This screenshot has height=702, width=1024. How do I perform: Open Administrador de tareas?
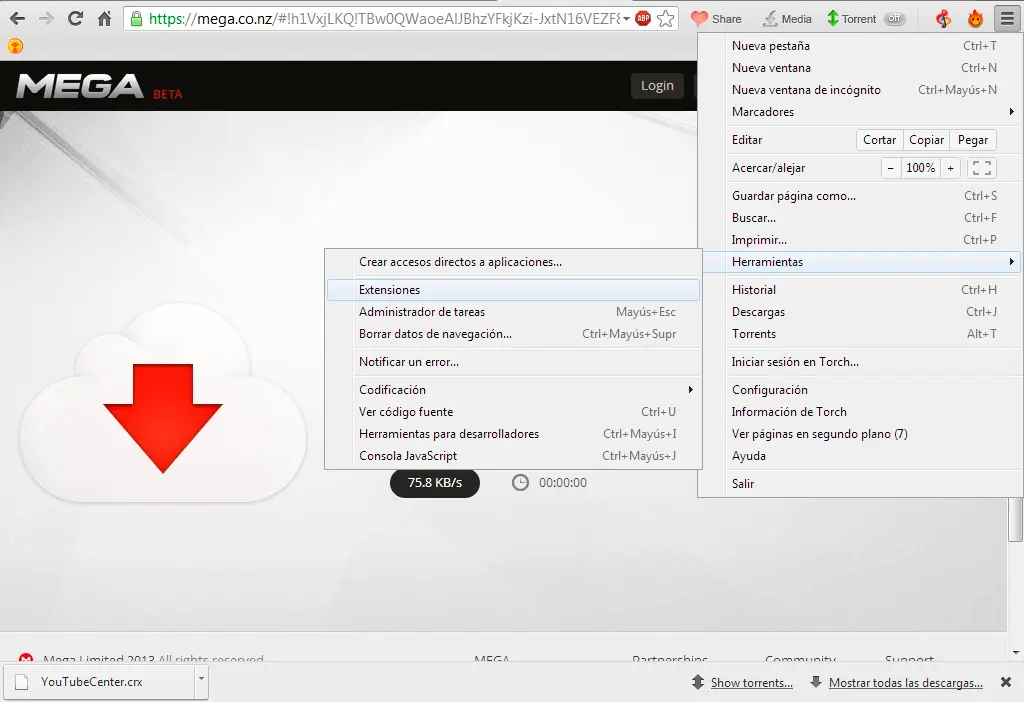[513, 312]
